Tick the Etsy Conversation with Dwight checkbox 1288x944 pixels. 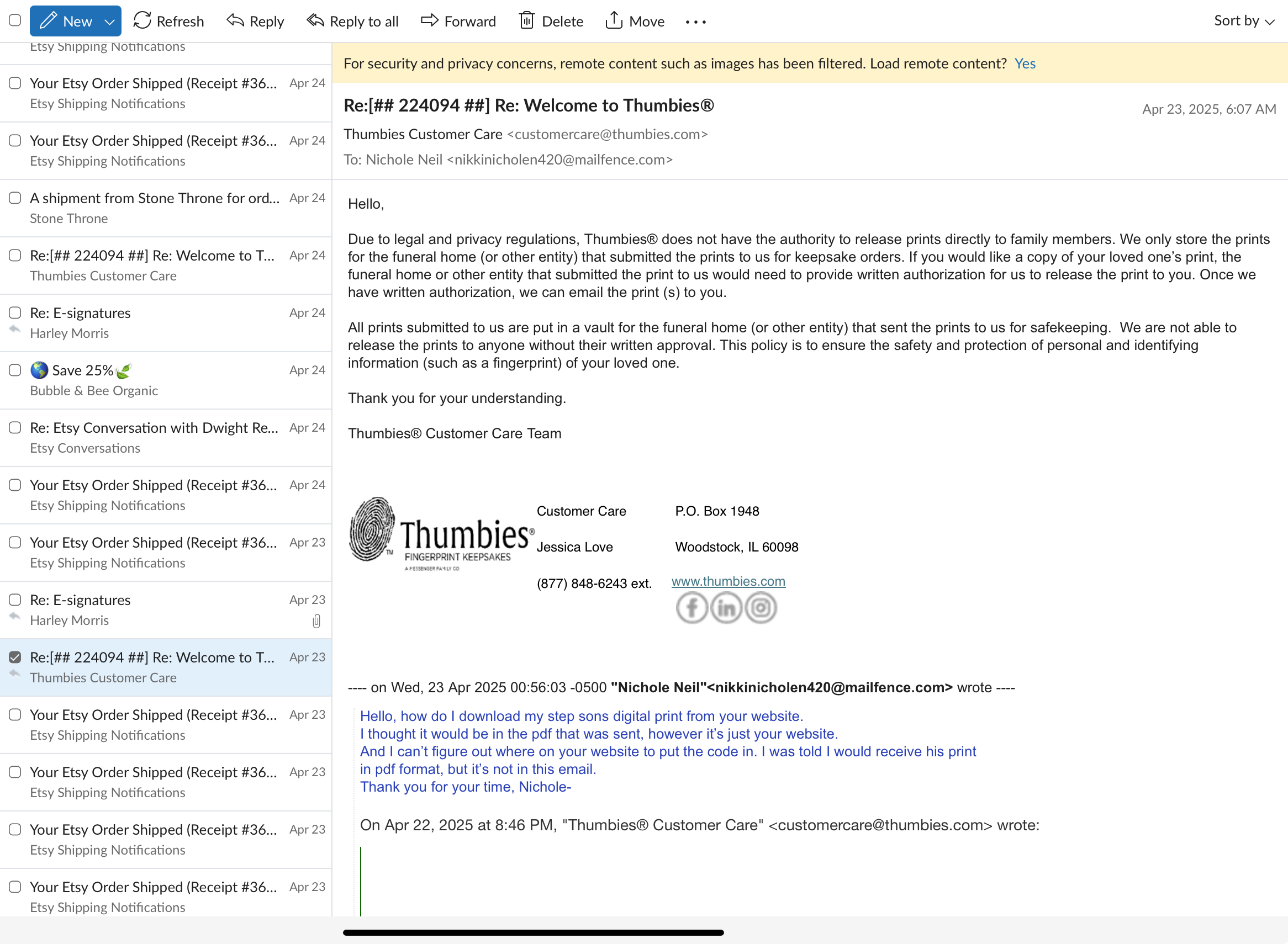pos(15,428)
